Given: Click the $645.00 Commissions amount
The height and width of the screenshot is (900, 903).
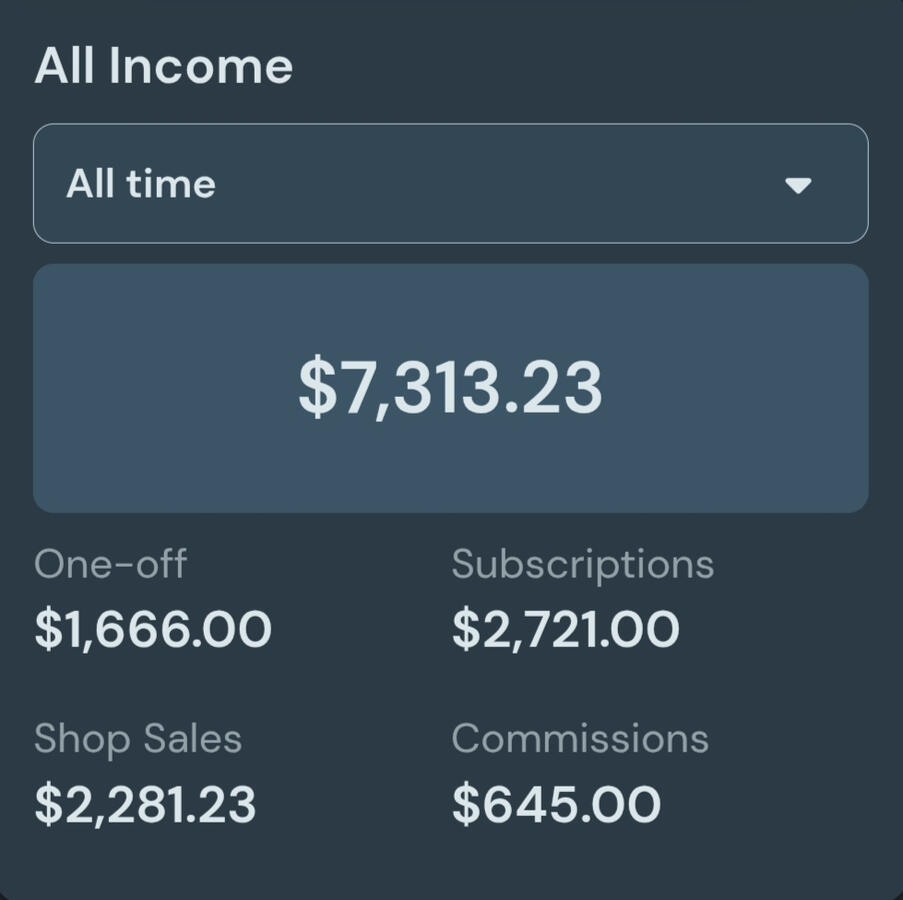Looking at the screenshot, I should coord(556,805).
